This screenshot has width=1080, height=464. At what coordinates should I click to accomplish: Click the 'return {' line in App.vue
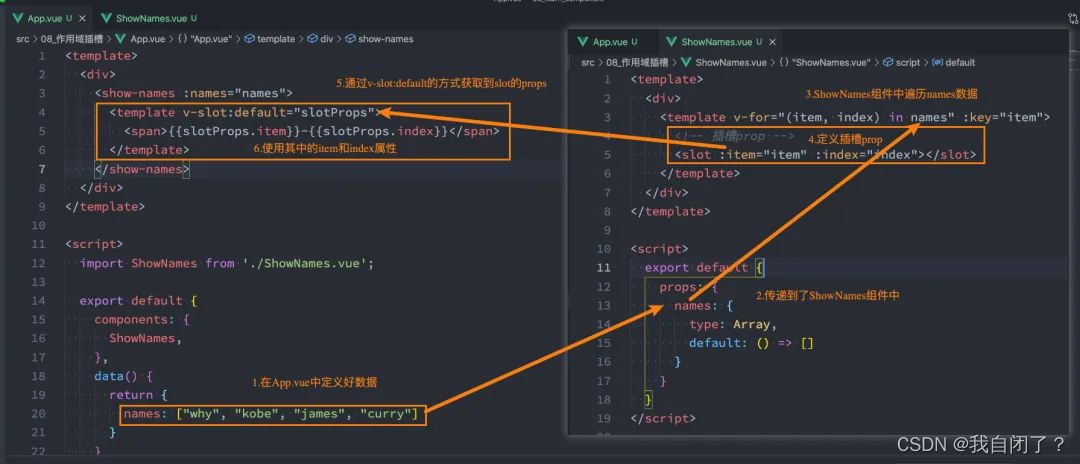[x=138, y=394]
